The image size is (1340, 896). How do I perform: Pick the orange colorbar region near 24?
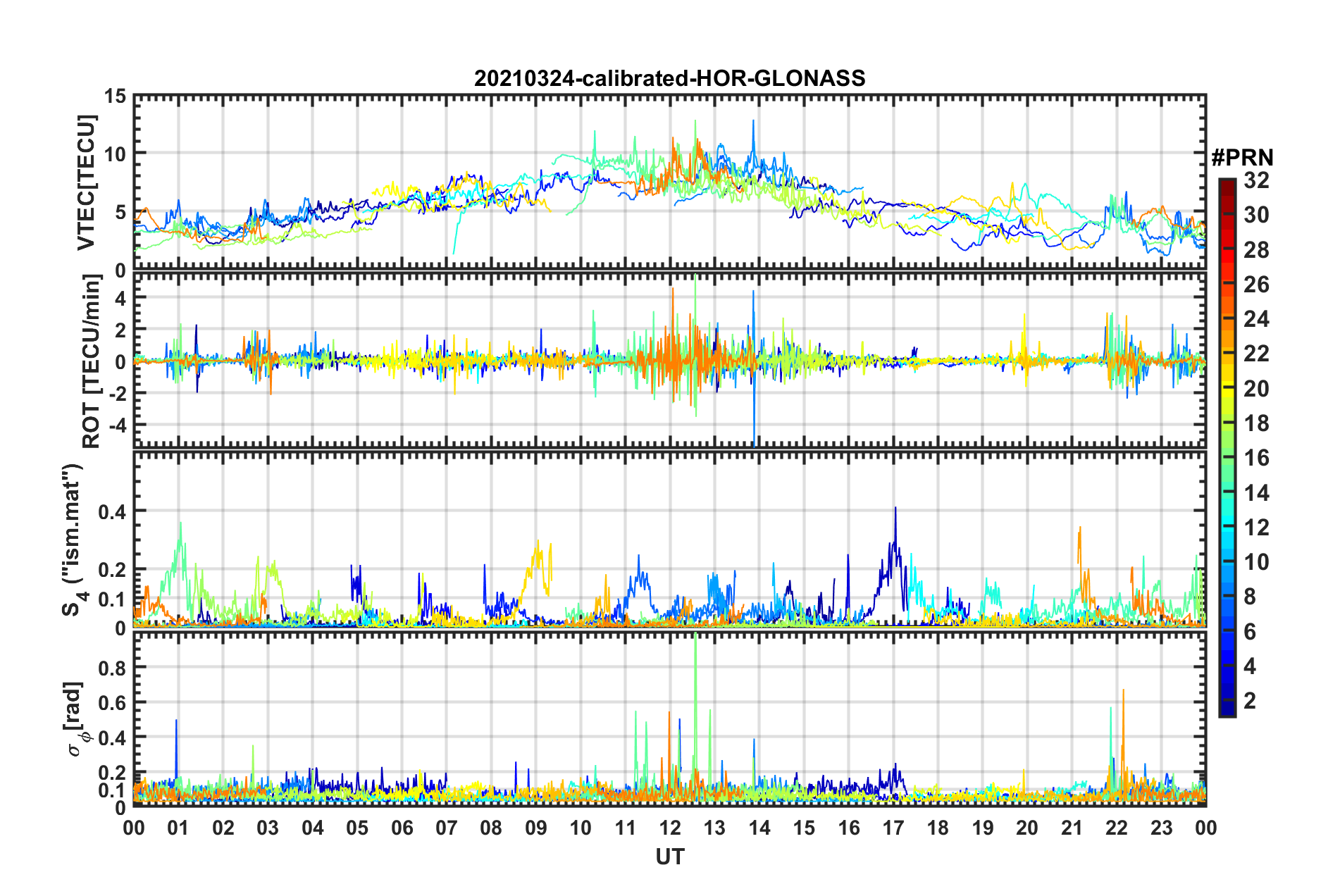[x=1227, y=319]
